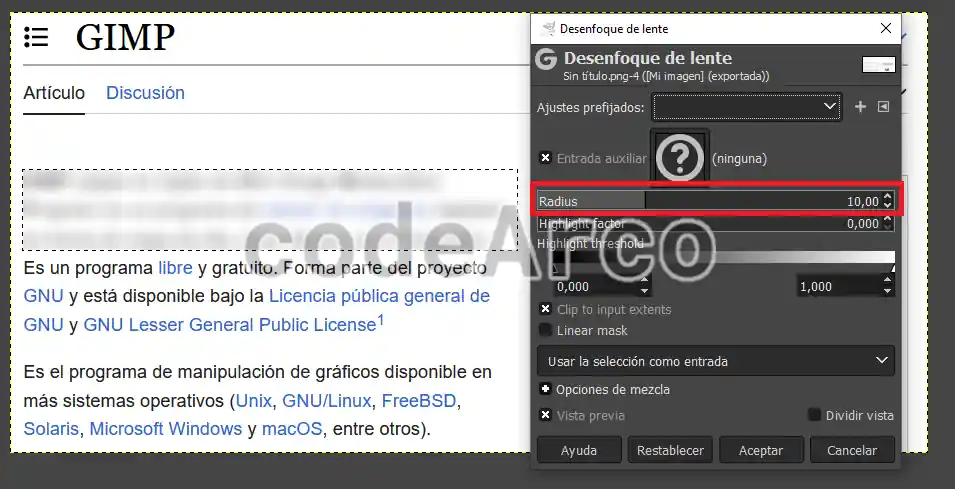Click the Aceptar button
Screen dimensions: 955x489
click(x=761, y=451)
